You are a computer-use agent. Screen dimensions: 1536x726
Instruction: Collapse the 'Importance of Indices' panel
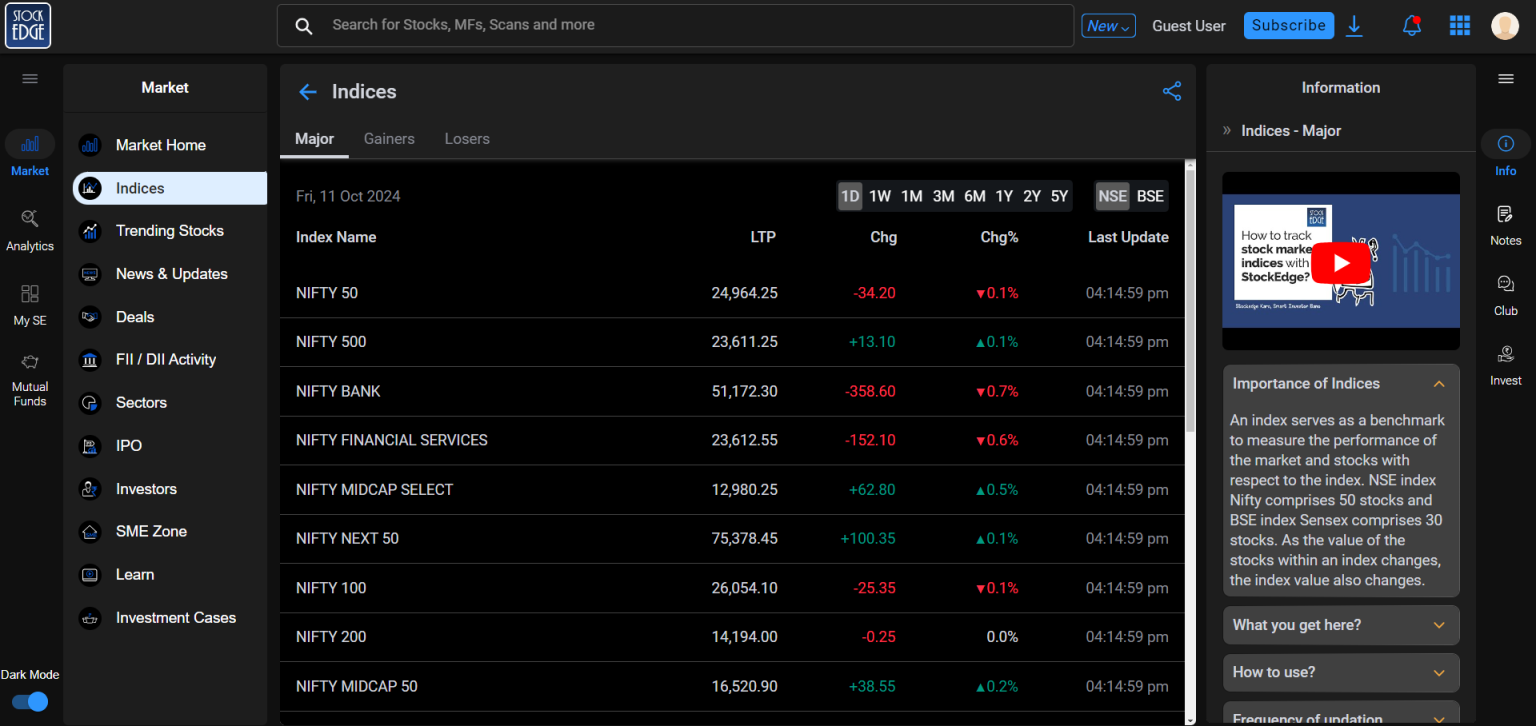point(1438,383)
